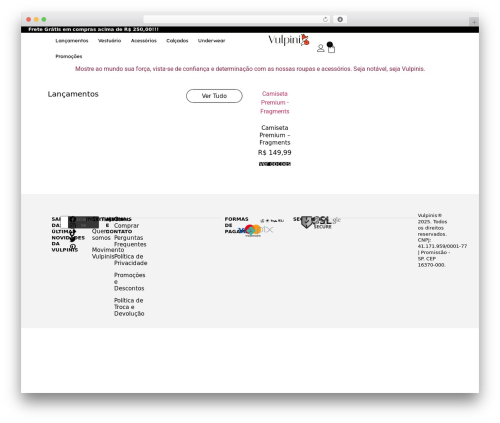Image resolution: width=500 pixels, height=423 pixels.
Task: Open the Calçados menu item
Action: click(177, 41)
